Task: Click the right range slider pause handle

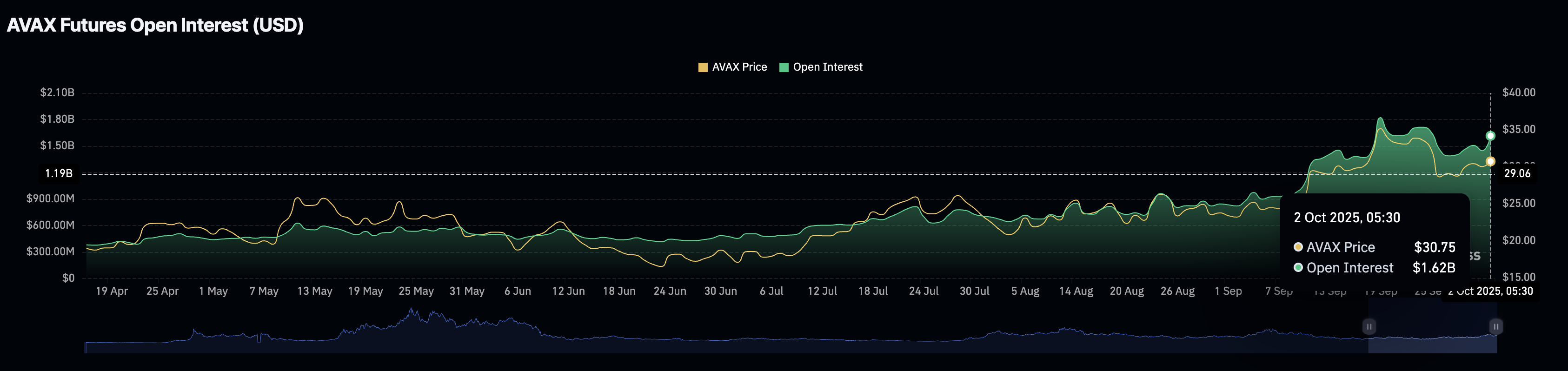Action: pyautogui.click(x=1495, y=327)
